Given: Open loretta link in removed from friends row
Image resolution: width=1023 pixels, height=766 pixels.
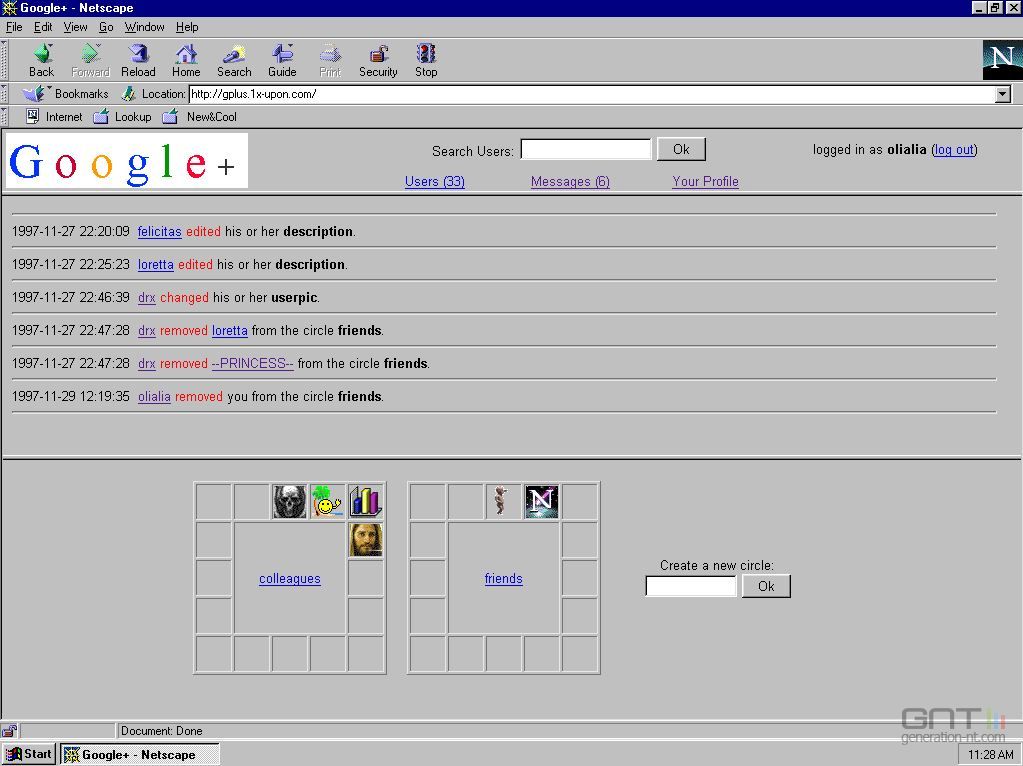Looking at the screenshot, I should [230, 330].
